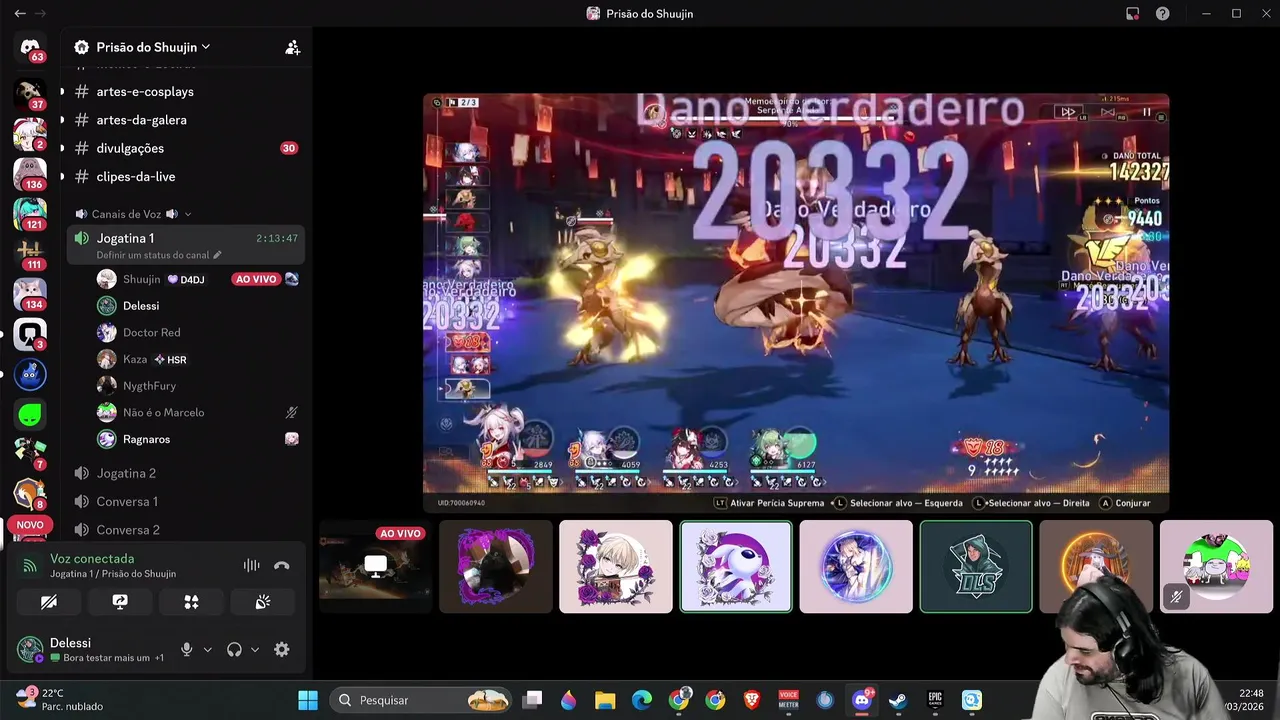Open the clipes-da-live channel

[x=136, y=177]
